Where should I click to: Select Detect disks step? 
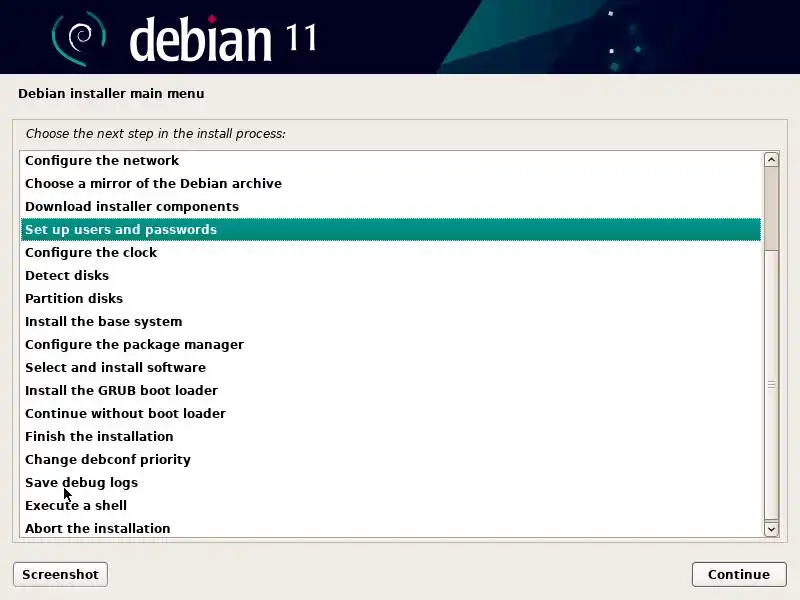[x=391, y=275]
